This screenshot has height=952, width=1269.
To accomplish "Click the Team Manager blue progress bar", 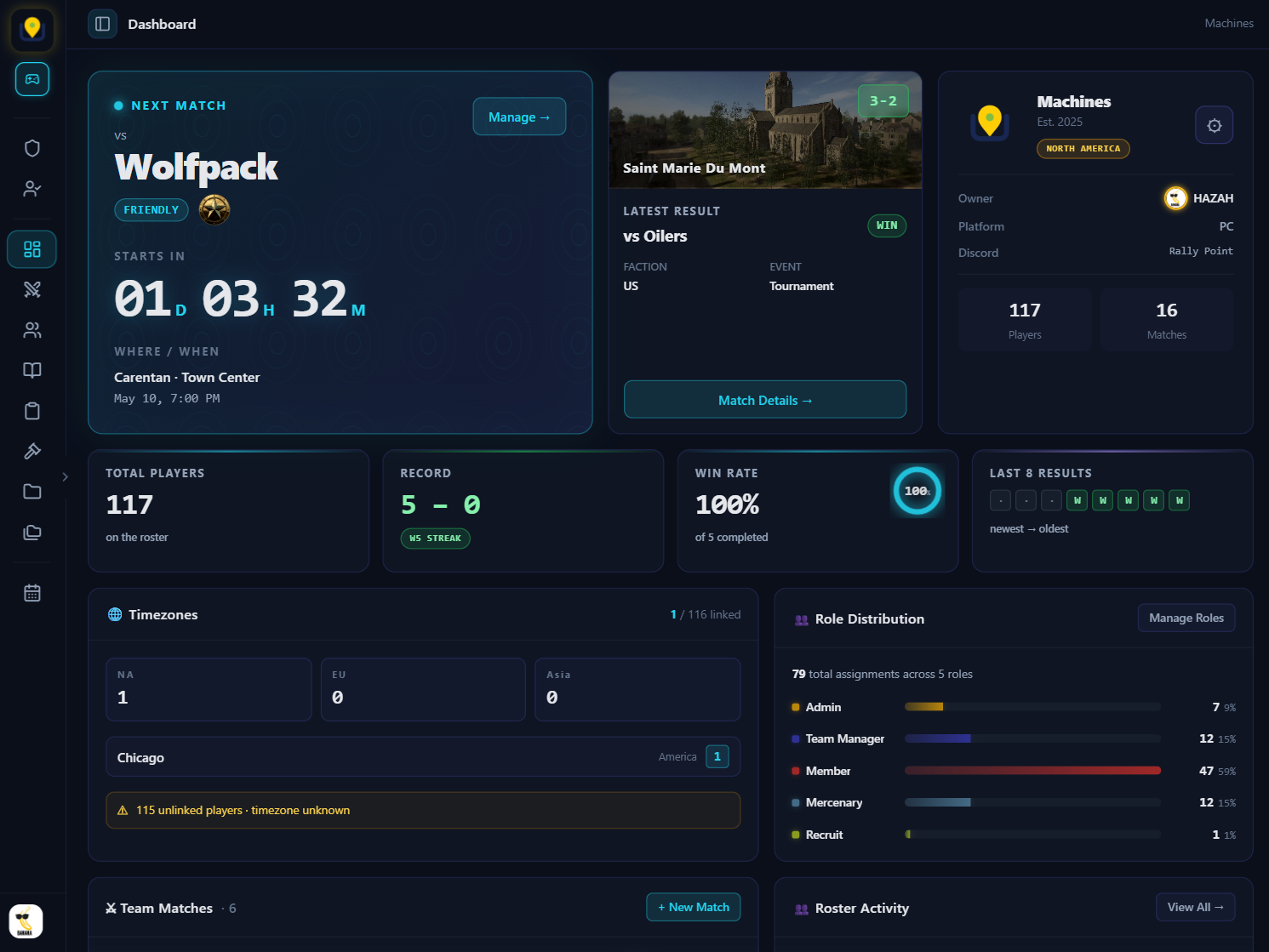I will coord(1032,738).
